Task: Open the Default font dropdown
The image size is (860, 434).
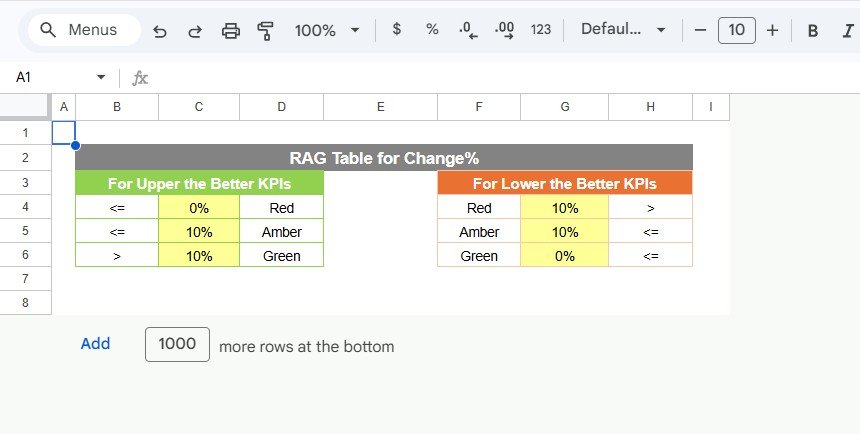Action: click(x=623, y=30)
